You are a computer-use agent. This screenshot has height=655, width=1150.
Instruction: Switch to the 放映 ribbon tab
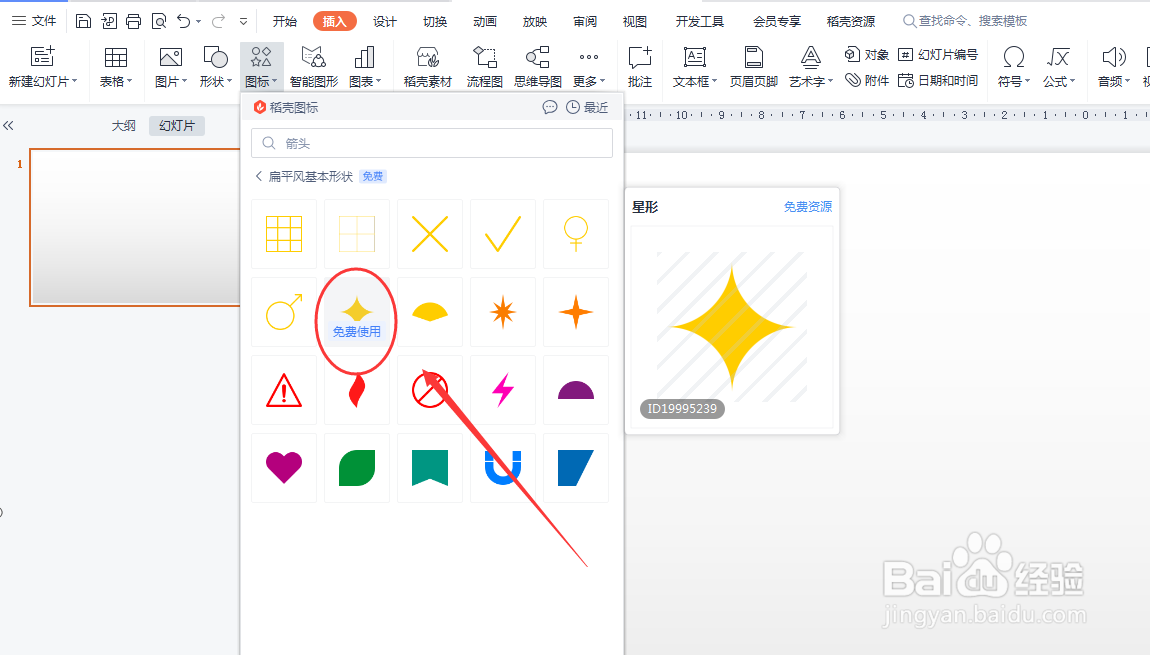(x=535, y=21)
